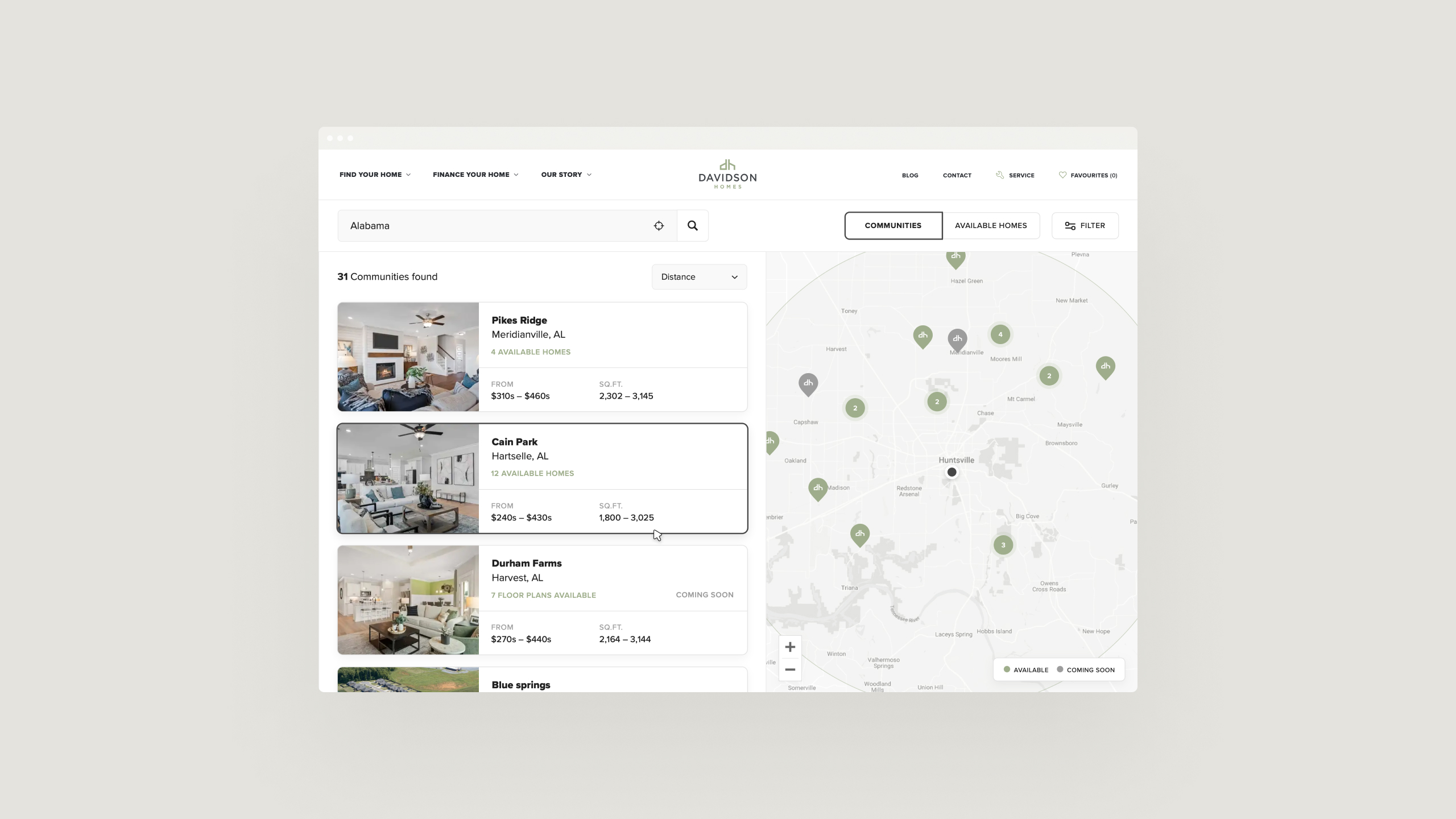Click the green map pin near Madison
The height and width of the screenshot is (819, 1456).
pyautogui.click(x=817, y=488)
